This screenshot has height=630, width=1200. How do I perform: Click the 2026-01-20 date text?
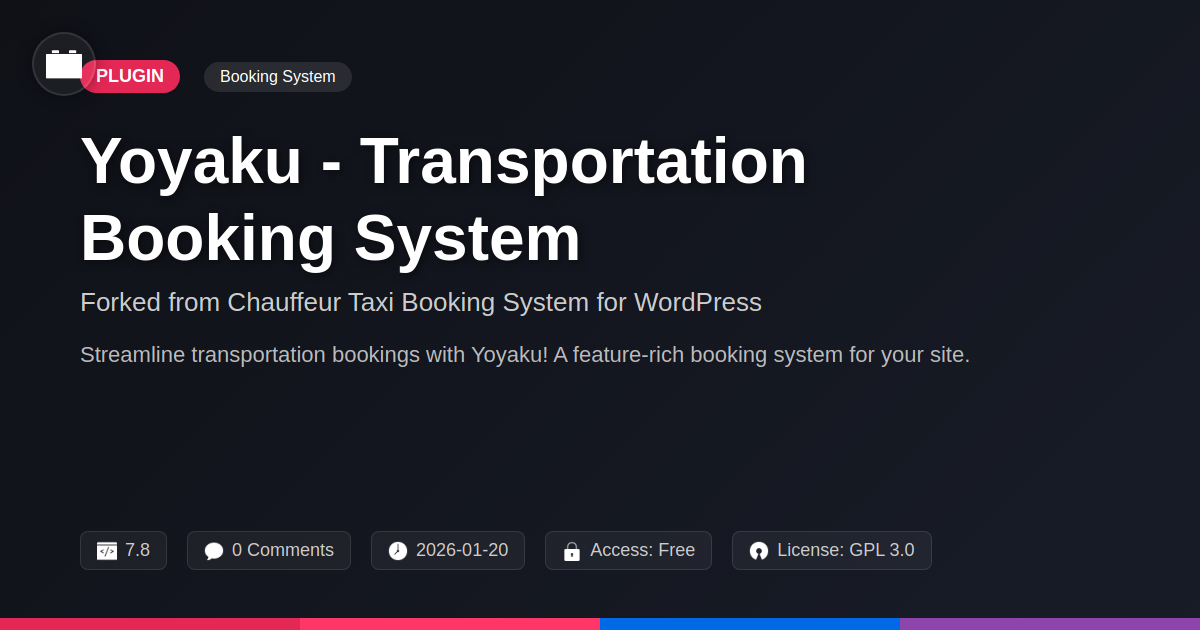coord(462,550)
